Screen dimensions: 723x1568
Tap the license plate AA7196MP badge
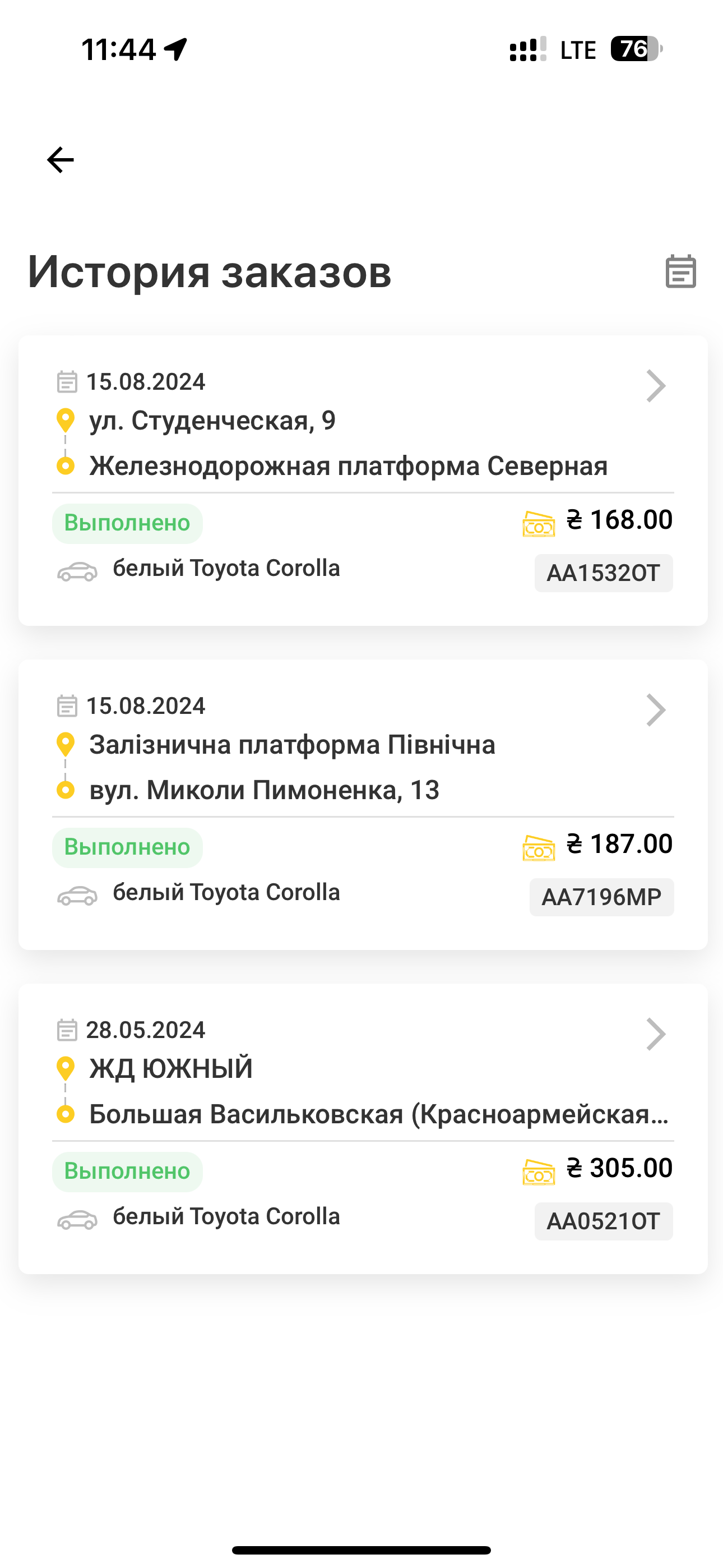(x=601, y=897)
